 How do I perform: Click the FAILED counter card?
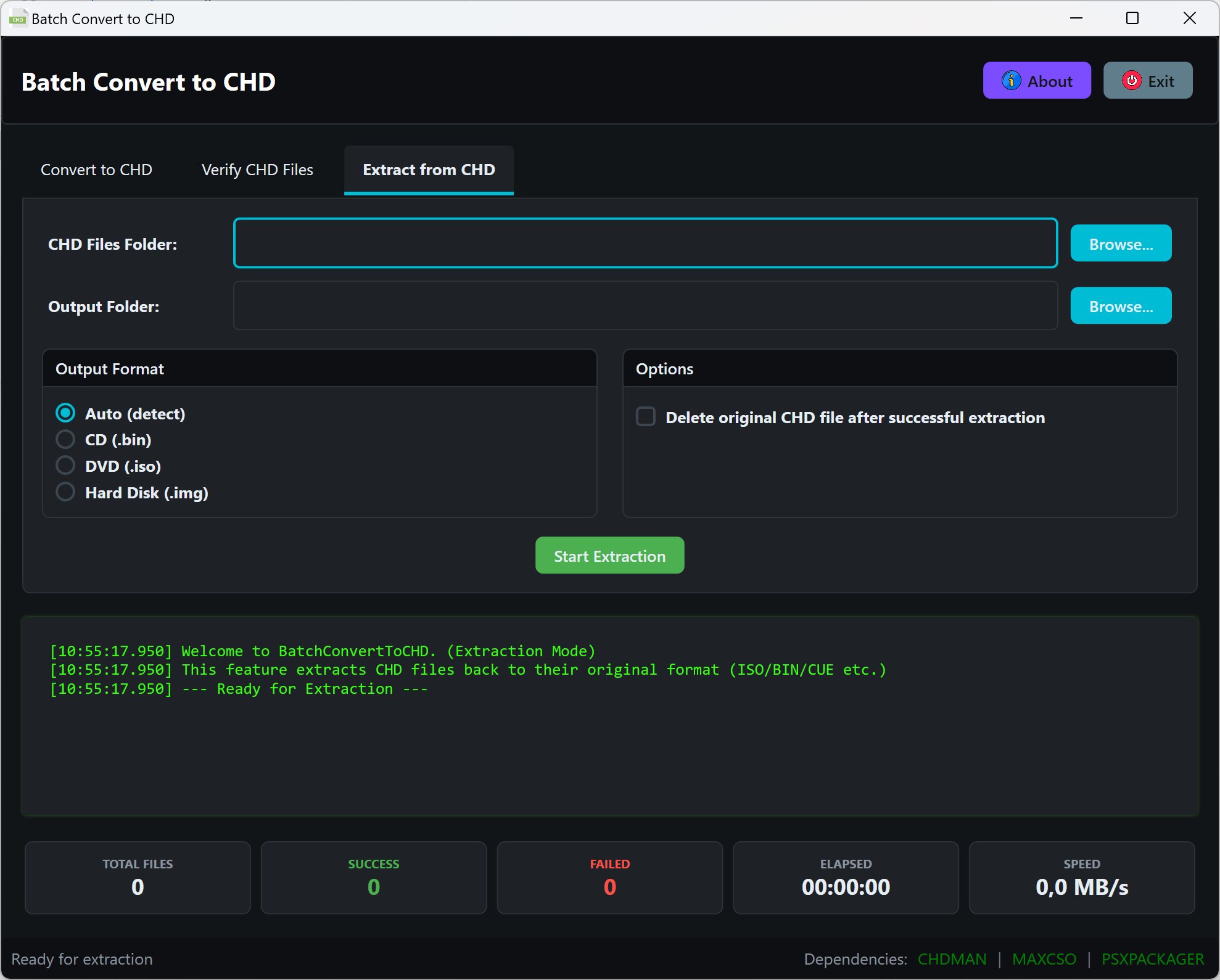pyautogui.click(x=609, y=878)
